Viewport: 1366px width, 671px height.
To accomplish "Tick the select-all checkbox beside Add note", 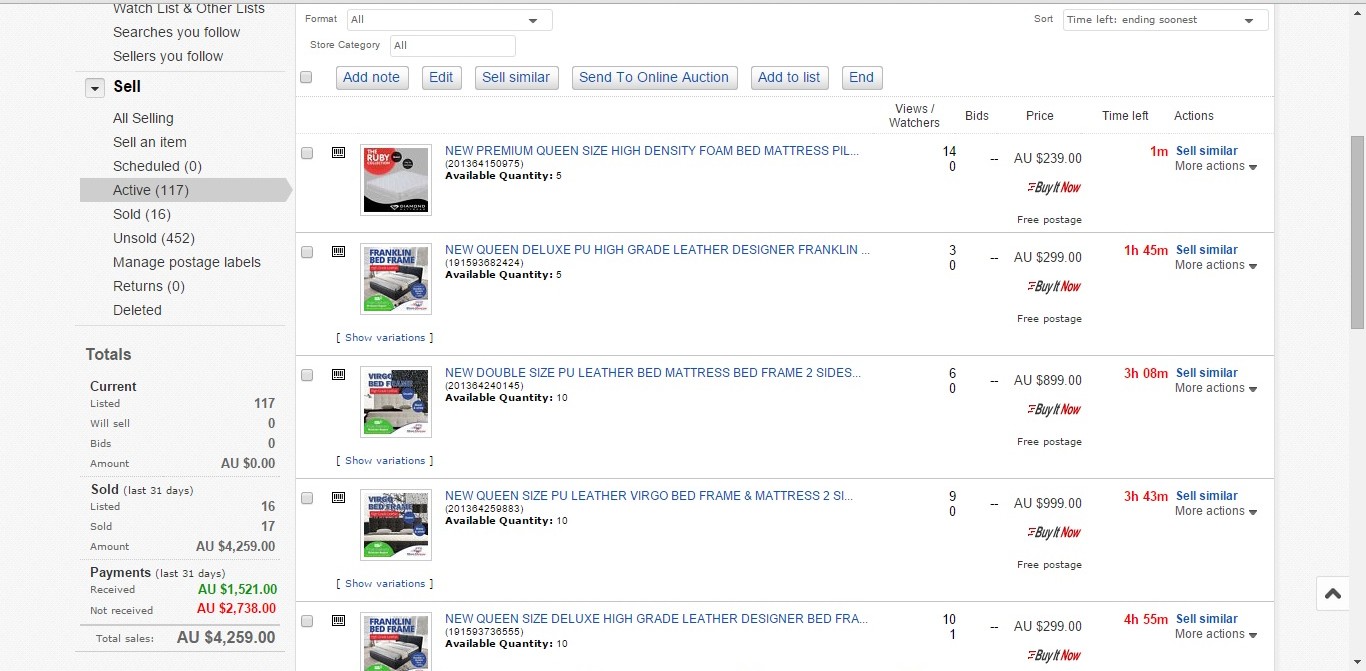I will click(306, 77).
